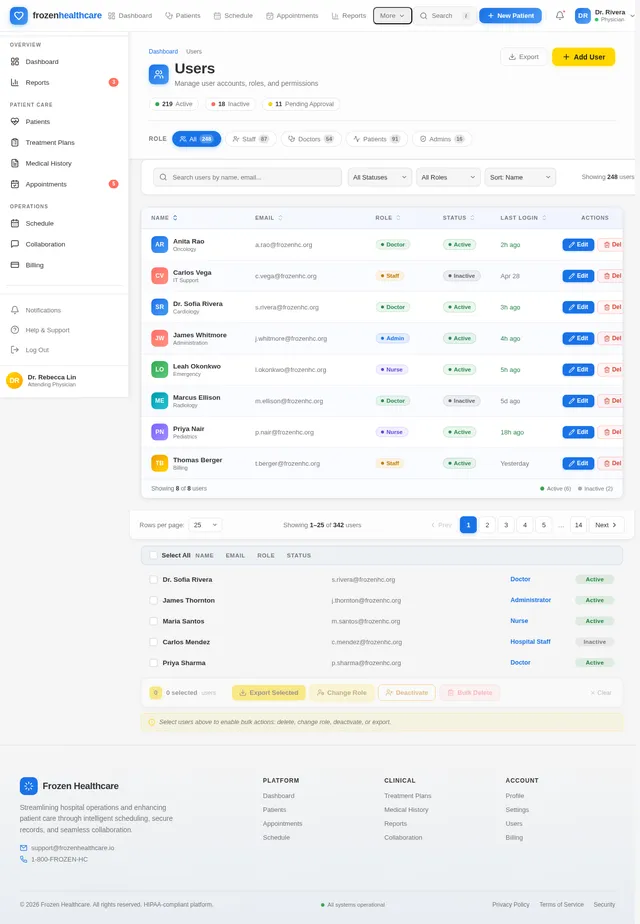Open the rows per page selector

click(205, 525)
